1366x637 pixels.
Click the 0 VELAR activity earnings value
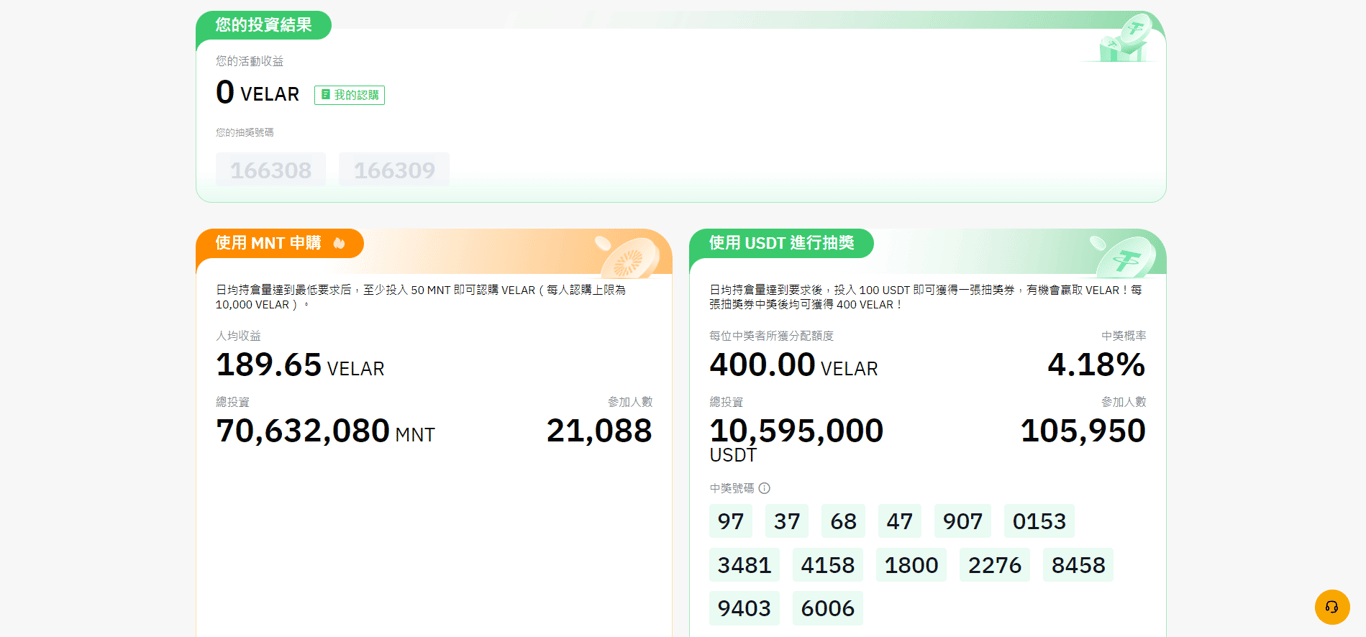point(258,93)
